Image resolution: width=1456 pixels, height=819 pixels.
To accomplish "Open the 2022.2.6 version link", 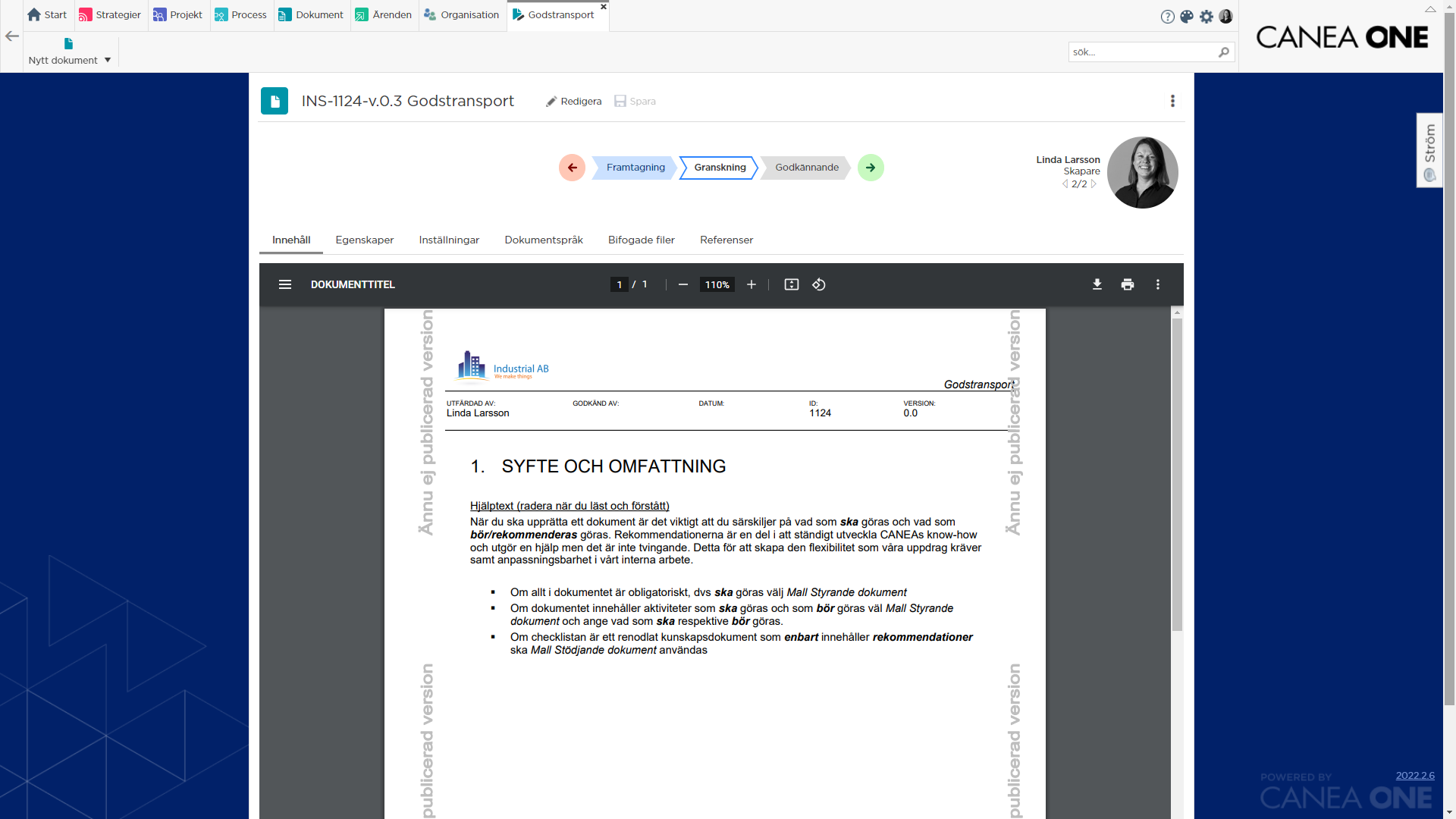I will click(x=1414, y=775).
